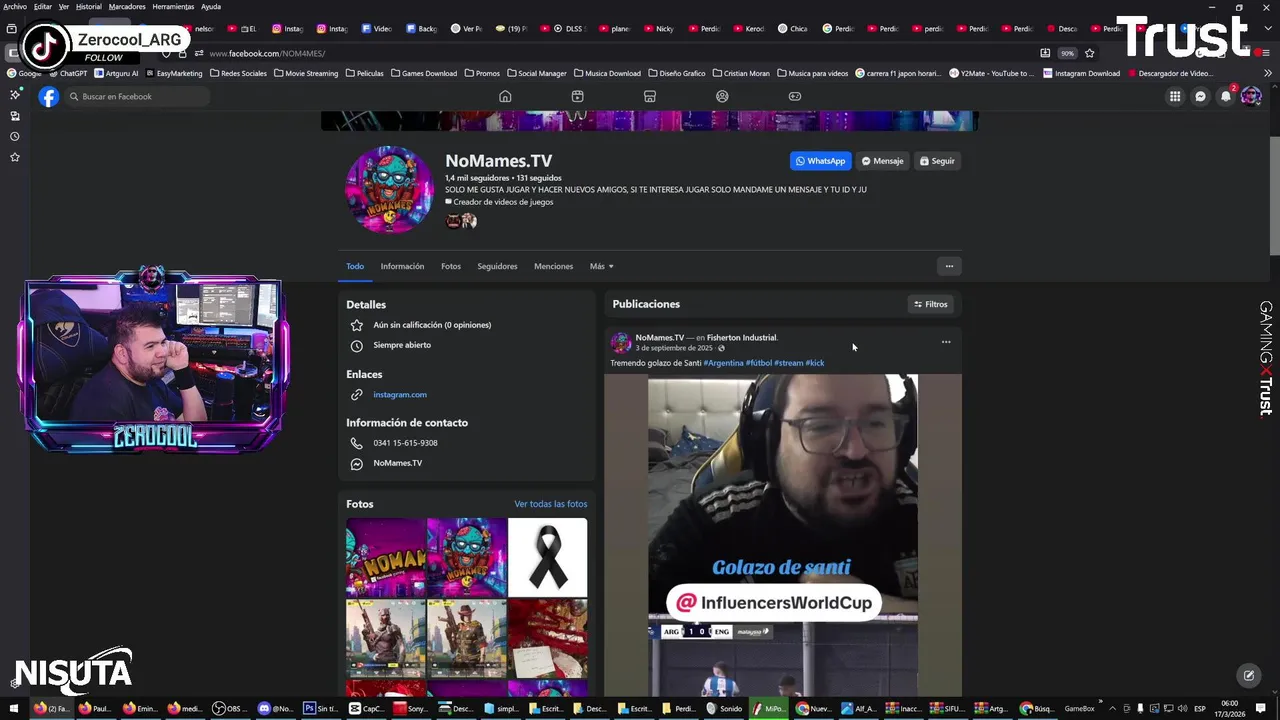Screen dimensions: 1280x720
Task: Open ChatGPT bookmark
Action: coord(68,73)
